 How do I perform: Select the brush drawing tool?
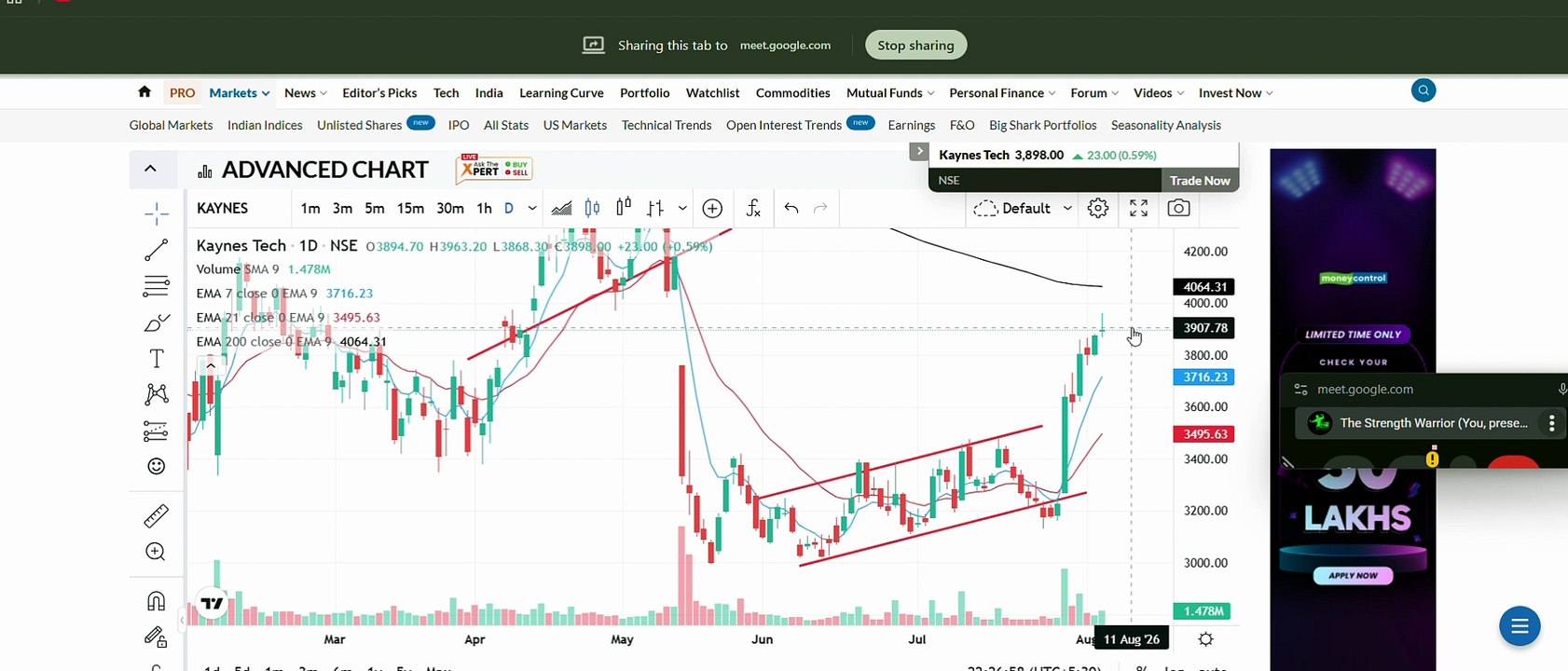tap(157, 322)
